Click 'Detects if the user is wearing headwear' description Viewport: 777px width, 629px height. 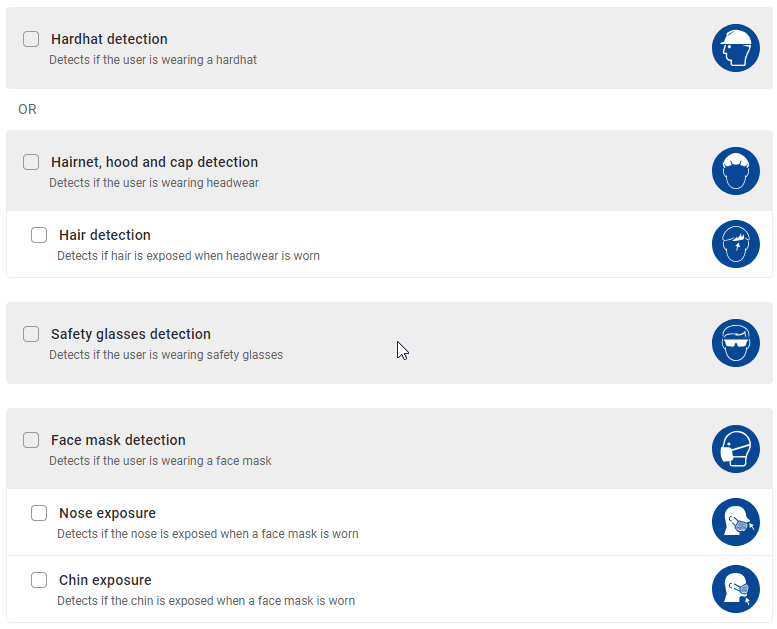[x=154, y=183]
